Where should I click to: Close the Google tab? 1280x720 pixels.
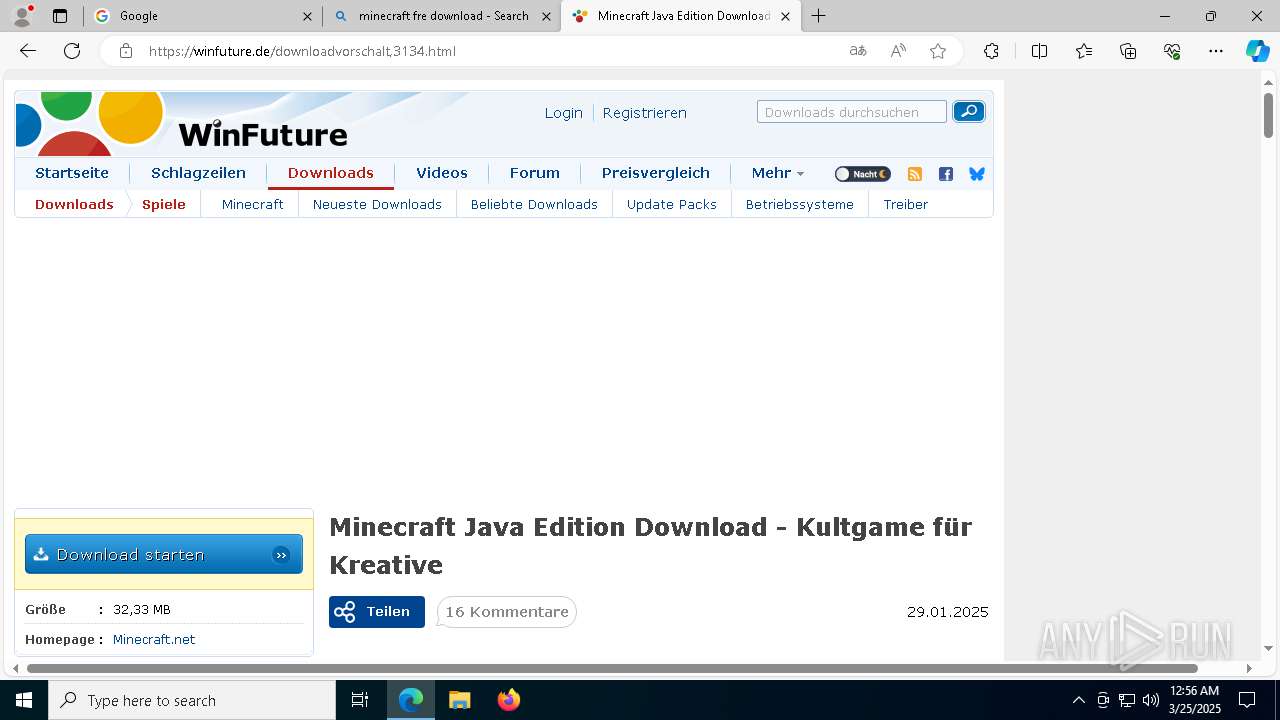pos(308,16)
